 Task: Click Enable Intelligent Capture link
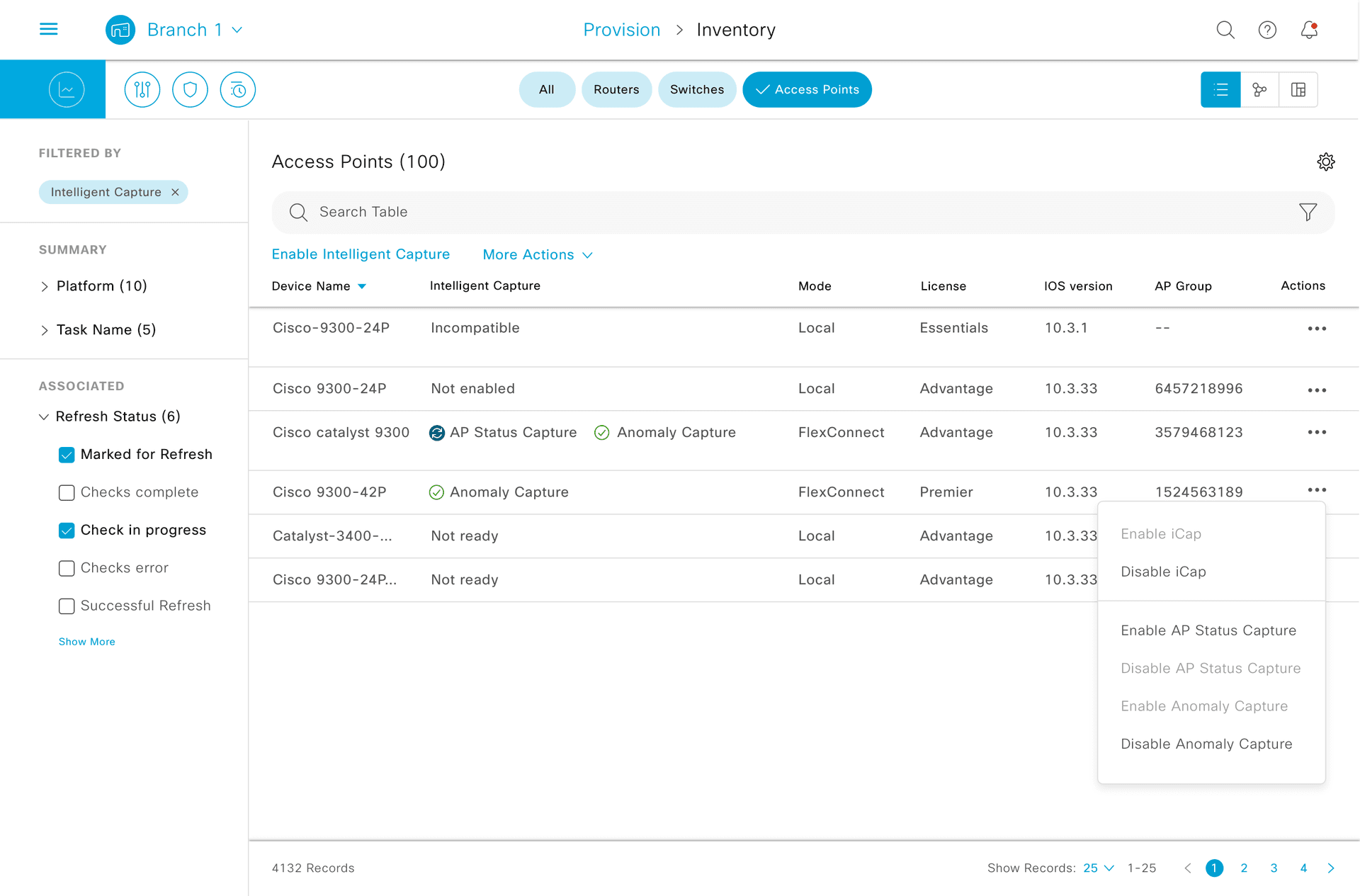(x=361, y=254)
